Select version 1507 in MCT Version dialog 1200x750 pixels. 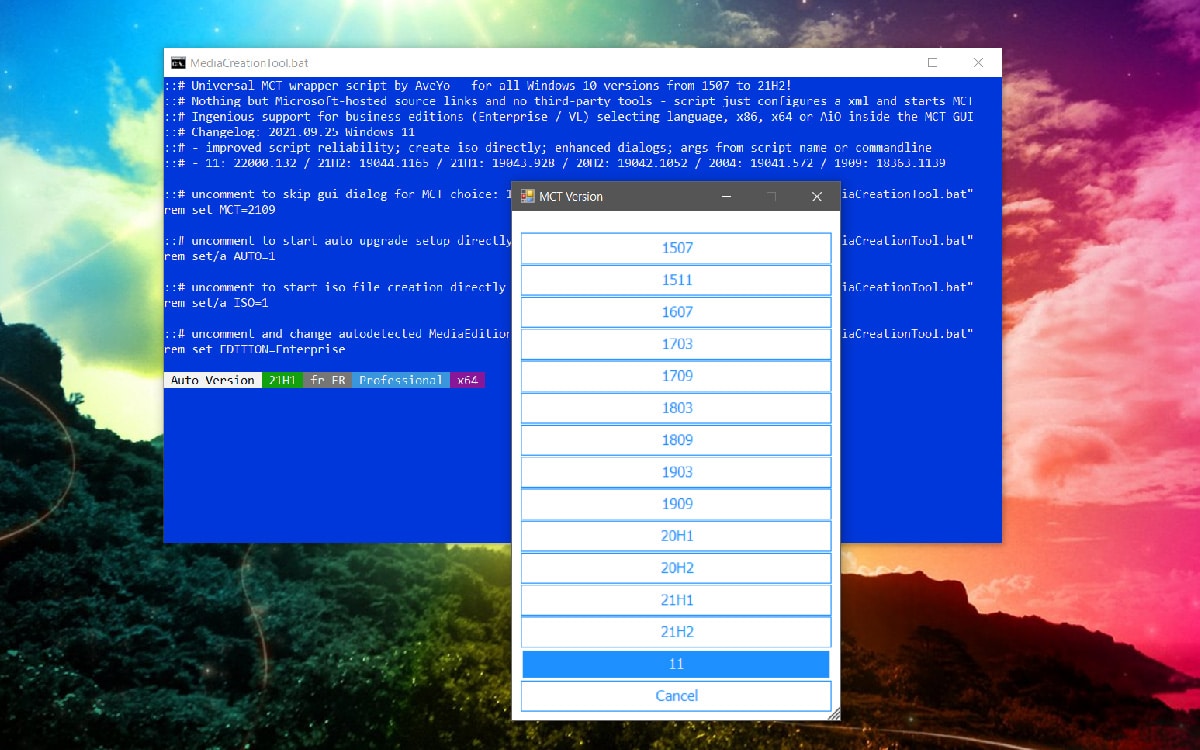676,248
